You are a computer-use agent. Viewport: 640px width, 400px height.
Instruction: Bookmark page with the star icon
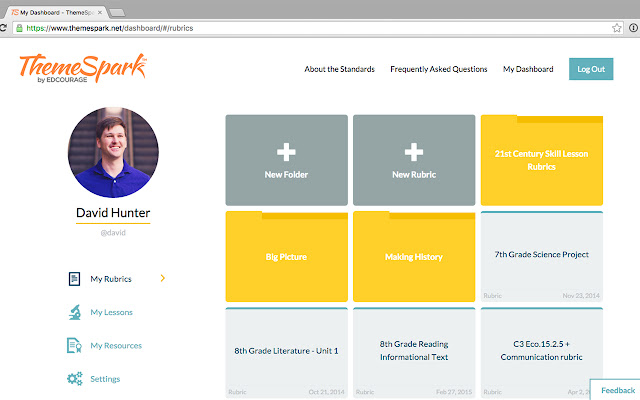(x=616, y=28)
